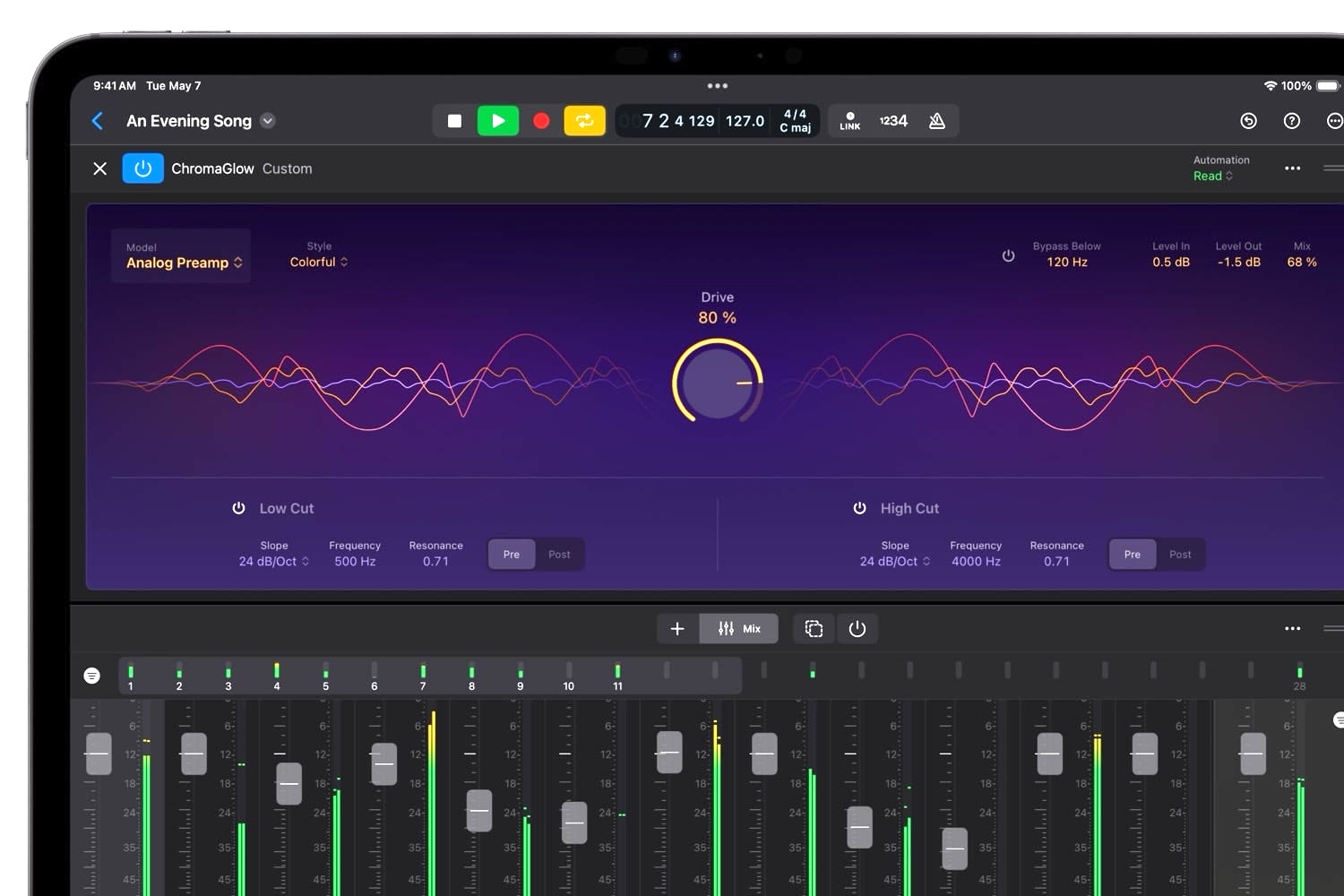The image size is (1344, 896).
Task: Start recording with the red record button
Action: pos(541,121)
